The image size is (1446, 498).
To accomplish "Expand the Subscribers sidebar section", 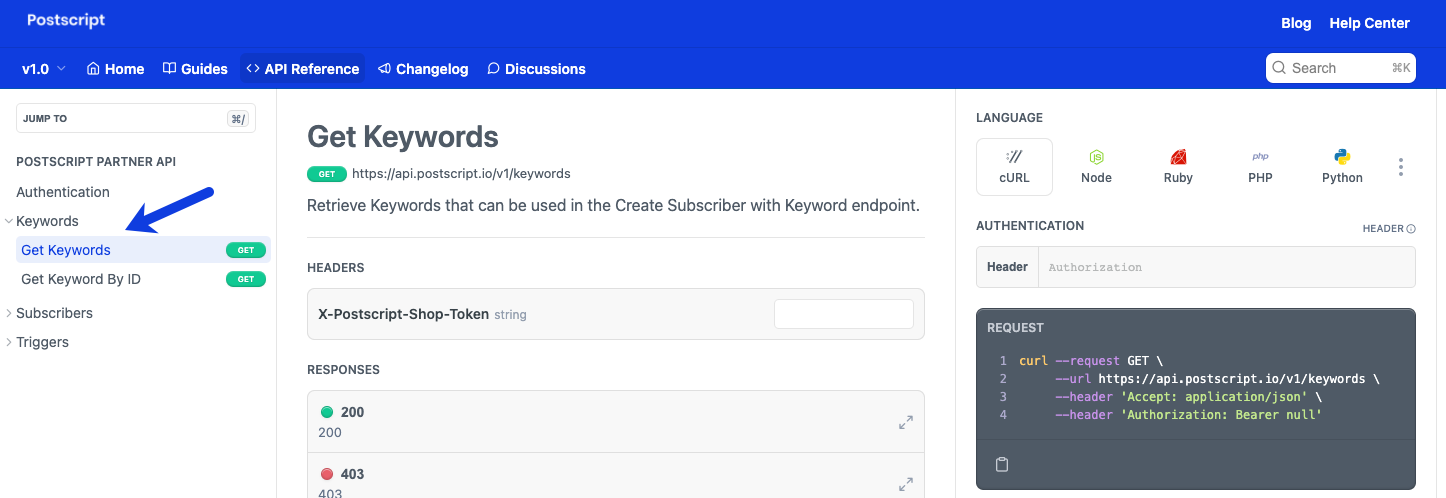I will (10, 313).
